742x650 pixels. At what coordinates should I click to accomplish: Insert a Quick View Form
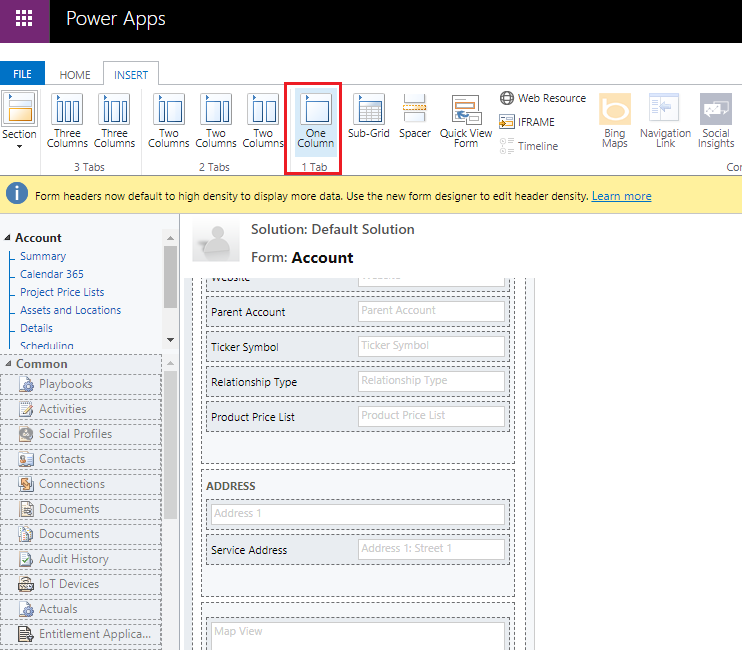[466, 121]
